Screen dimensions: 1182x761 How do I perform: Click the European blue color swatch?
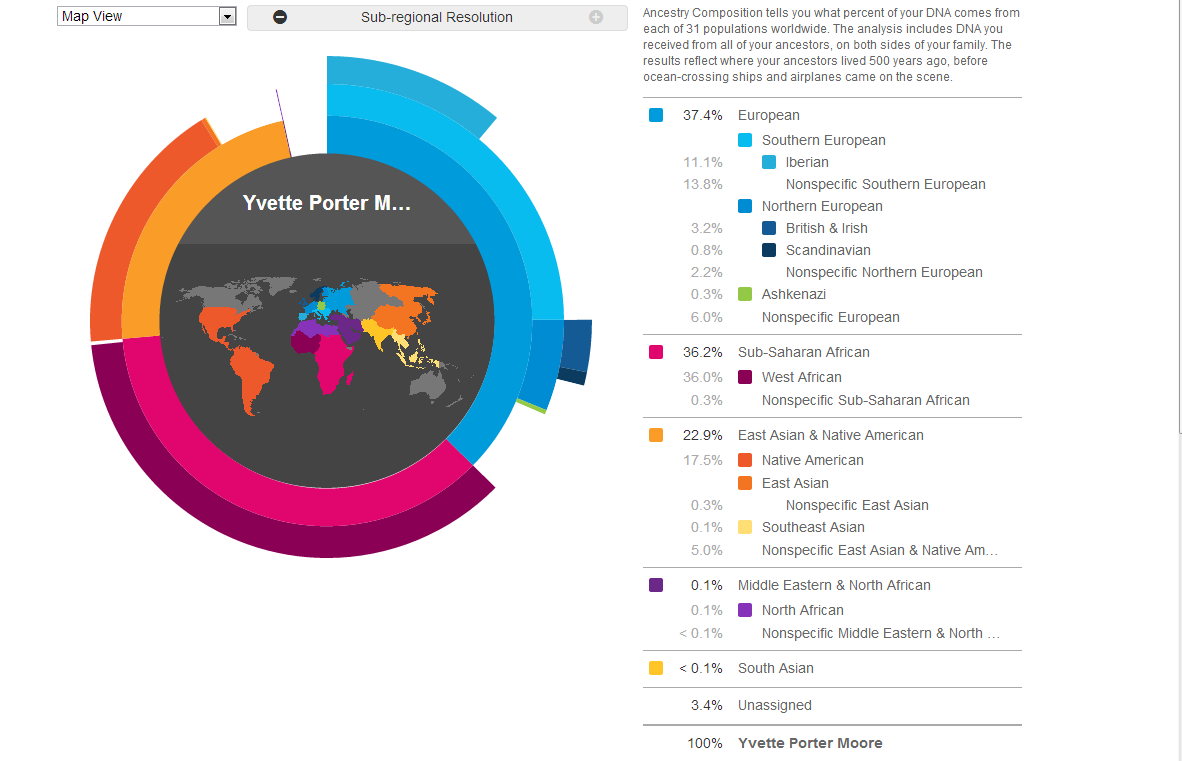656,115
